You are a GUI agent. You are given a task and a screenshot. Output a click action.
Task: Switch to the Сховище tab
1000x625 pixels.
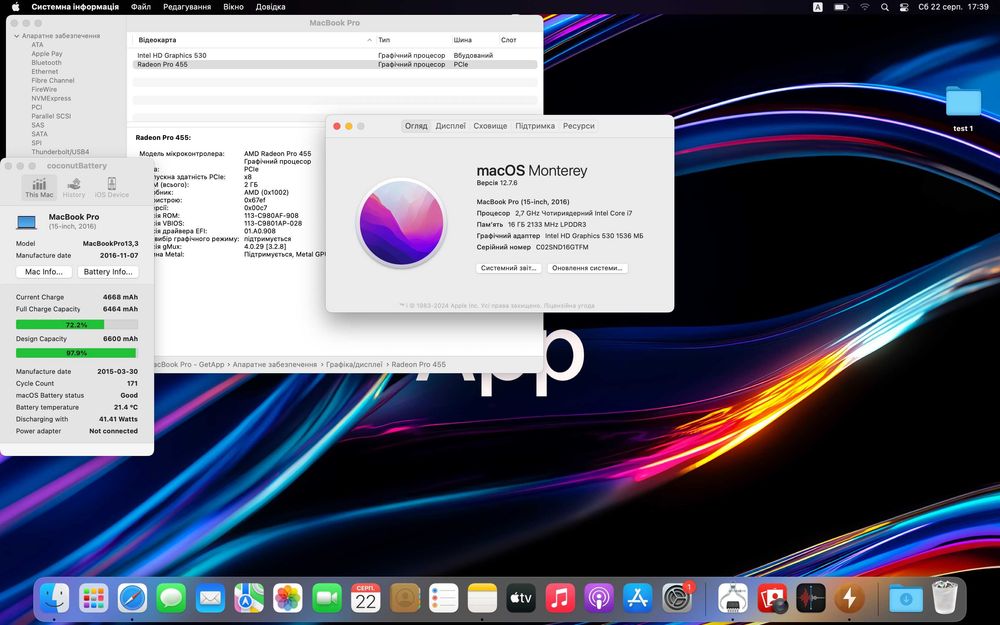490,126
